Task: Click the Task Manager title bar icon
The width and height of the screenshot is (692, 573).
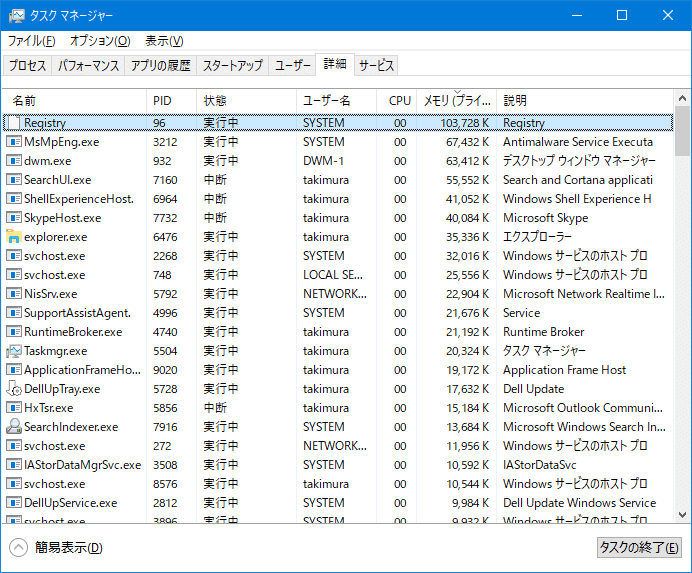Action: click(17, 15)
